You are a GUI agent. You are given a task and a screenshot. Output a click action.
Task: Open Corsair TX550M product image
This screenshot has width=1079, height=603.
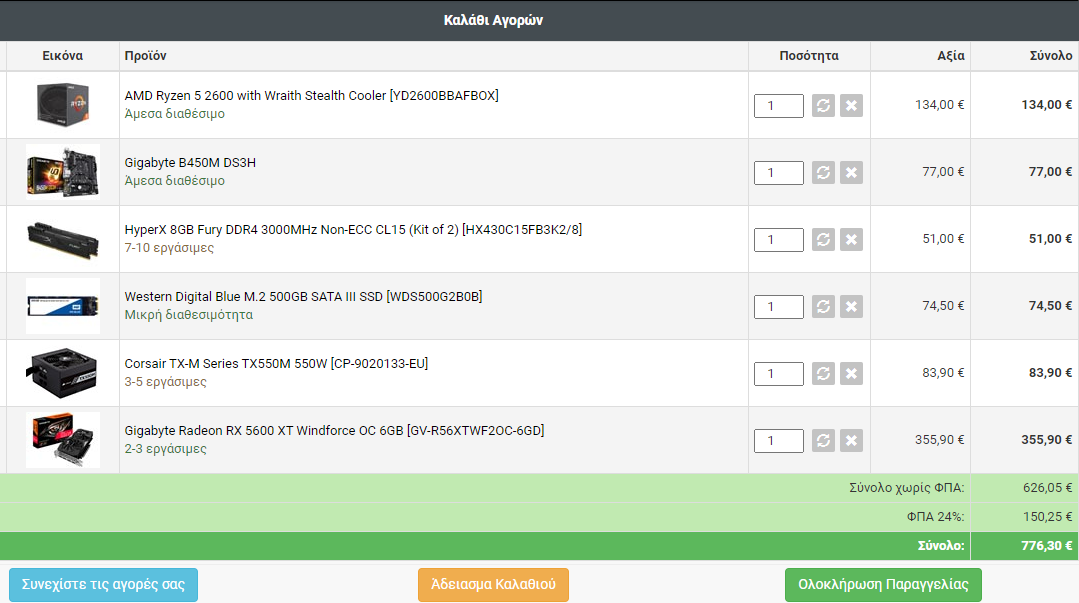click(x=63, y=373)
